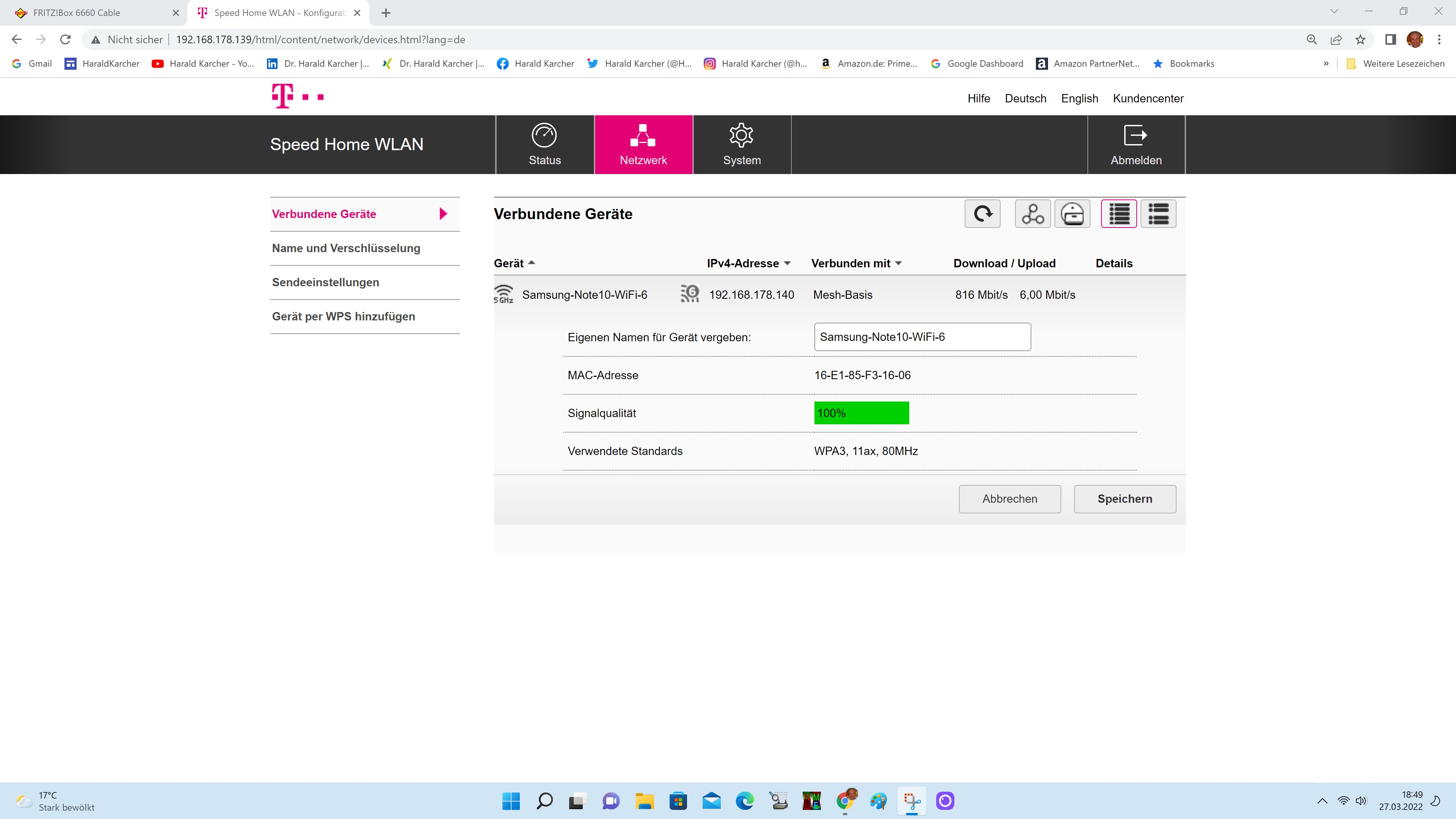Click the refresh device list icon

coord(982,213)
